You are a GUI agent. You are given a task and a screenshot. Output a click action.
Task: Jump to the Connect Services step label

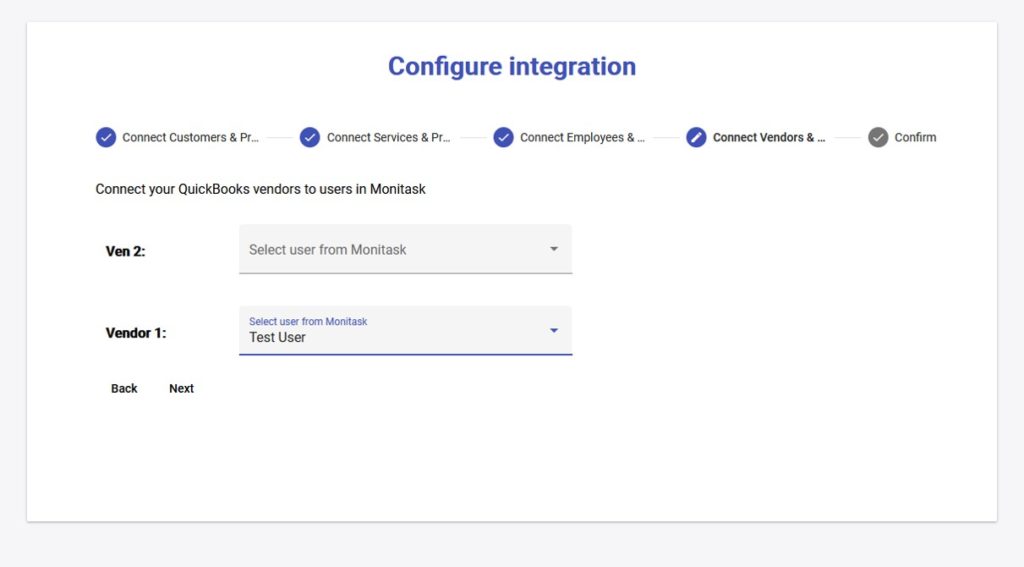[388, 138]
